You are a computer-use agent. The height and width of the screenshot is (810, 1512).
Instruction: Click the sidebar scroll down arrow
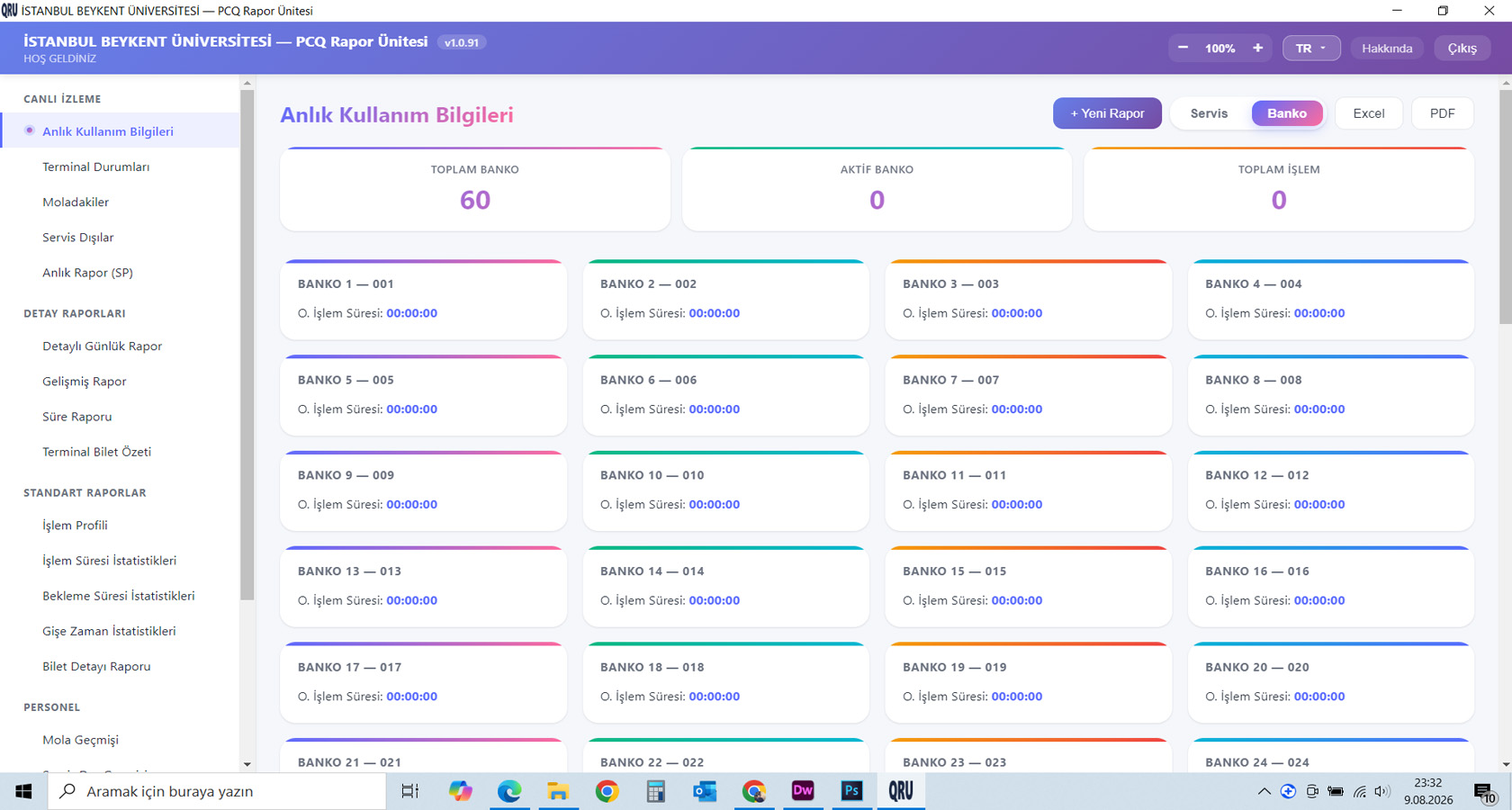[x=247, y=764]
